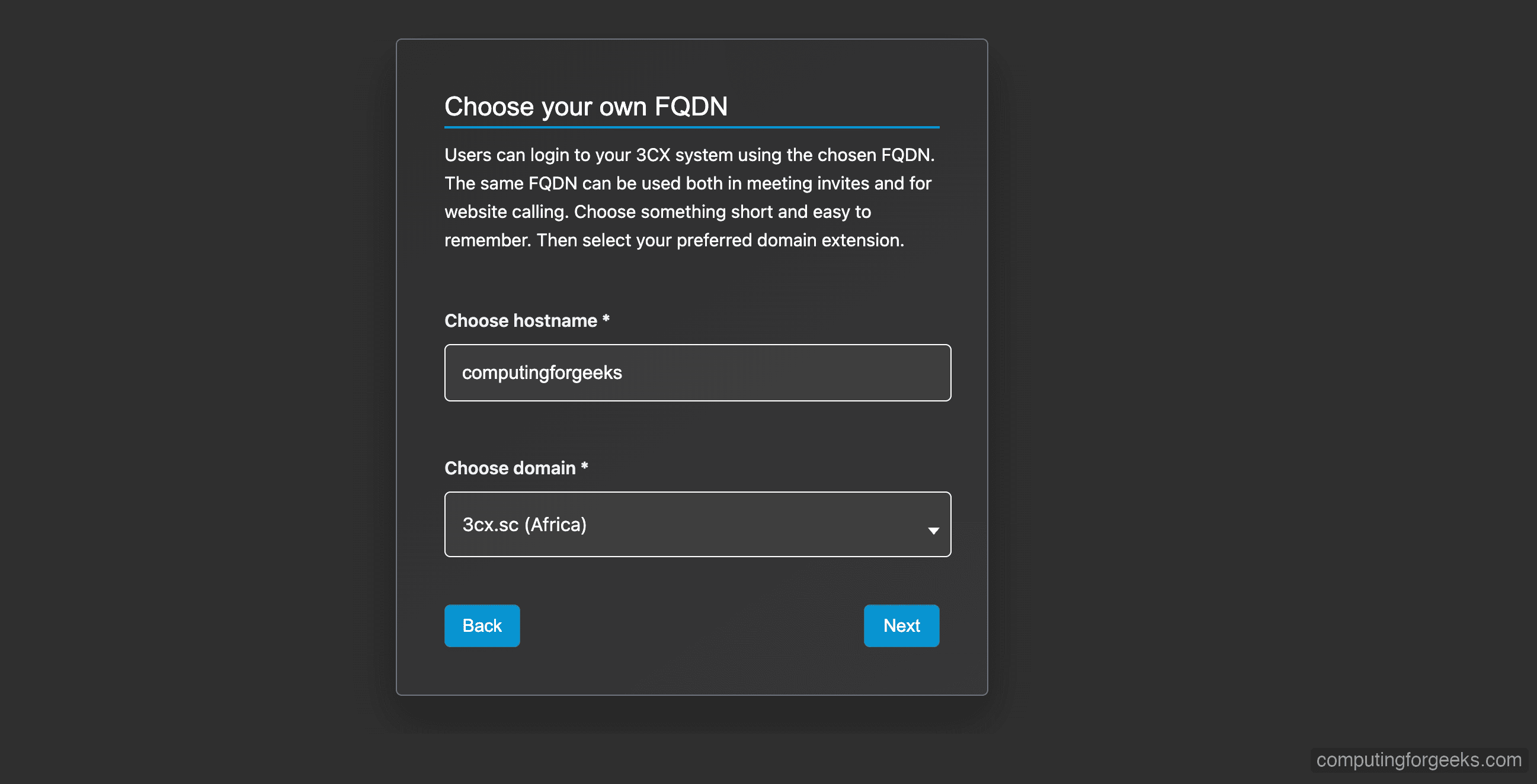Click the FQDN description paragraph text

click(x=689, y=197)
